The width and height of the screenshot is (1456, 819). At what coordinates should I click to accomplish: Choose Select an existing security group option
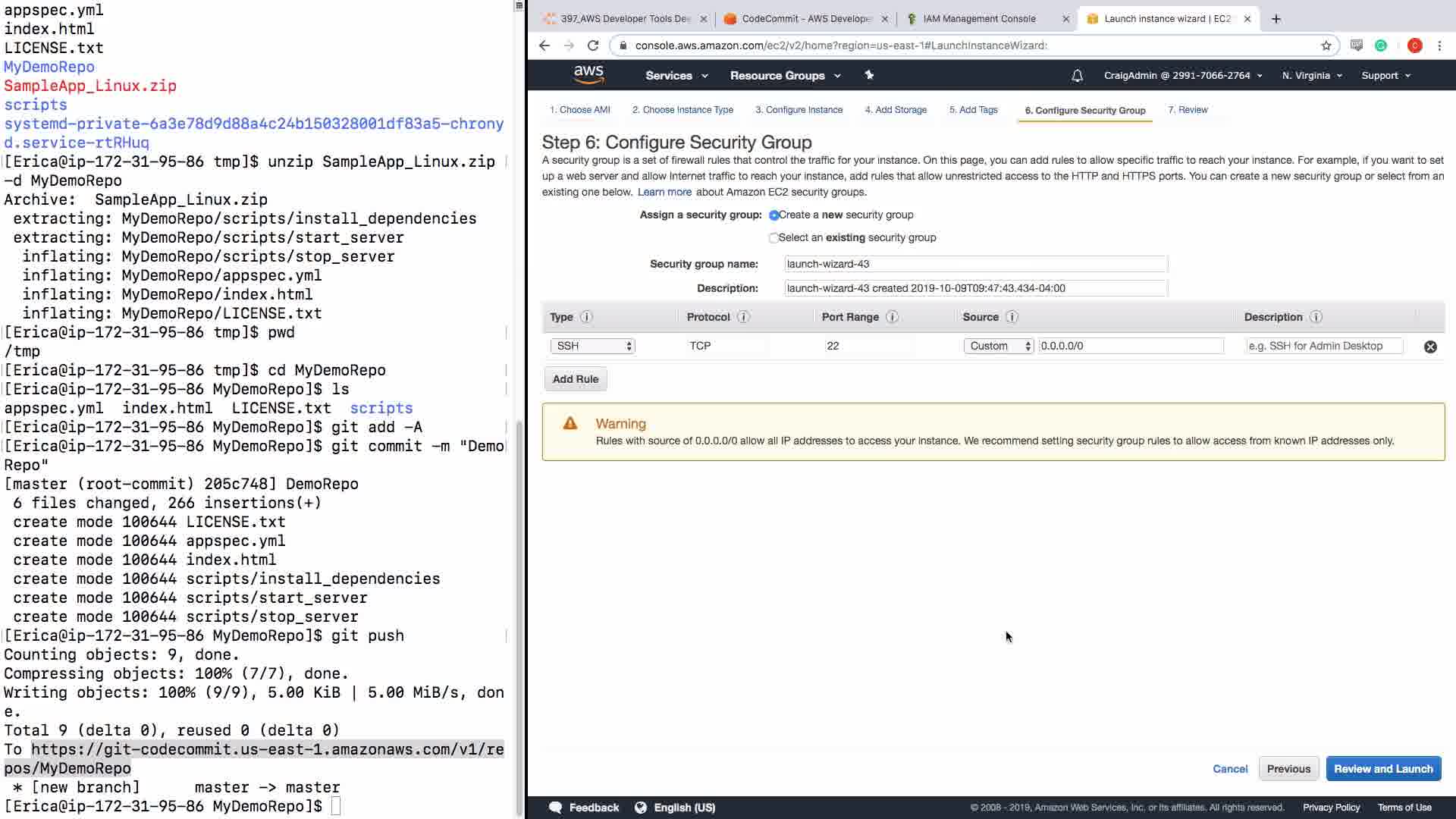773,238
